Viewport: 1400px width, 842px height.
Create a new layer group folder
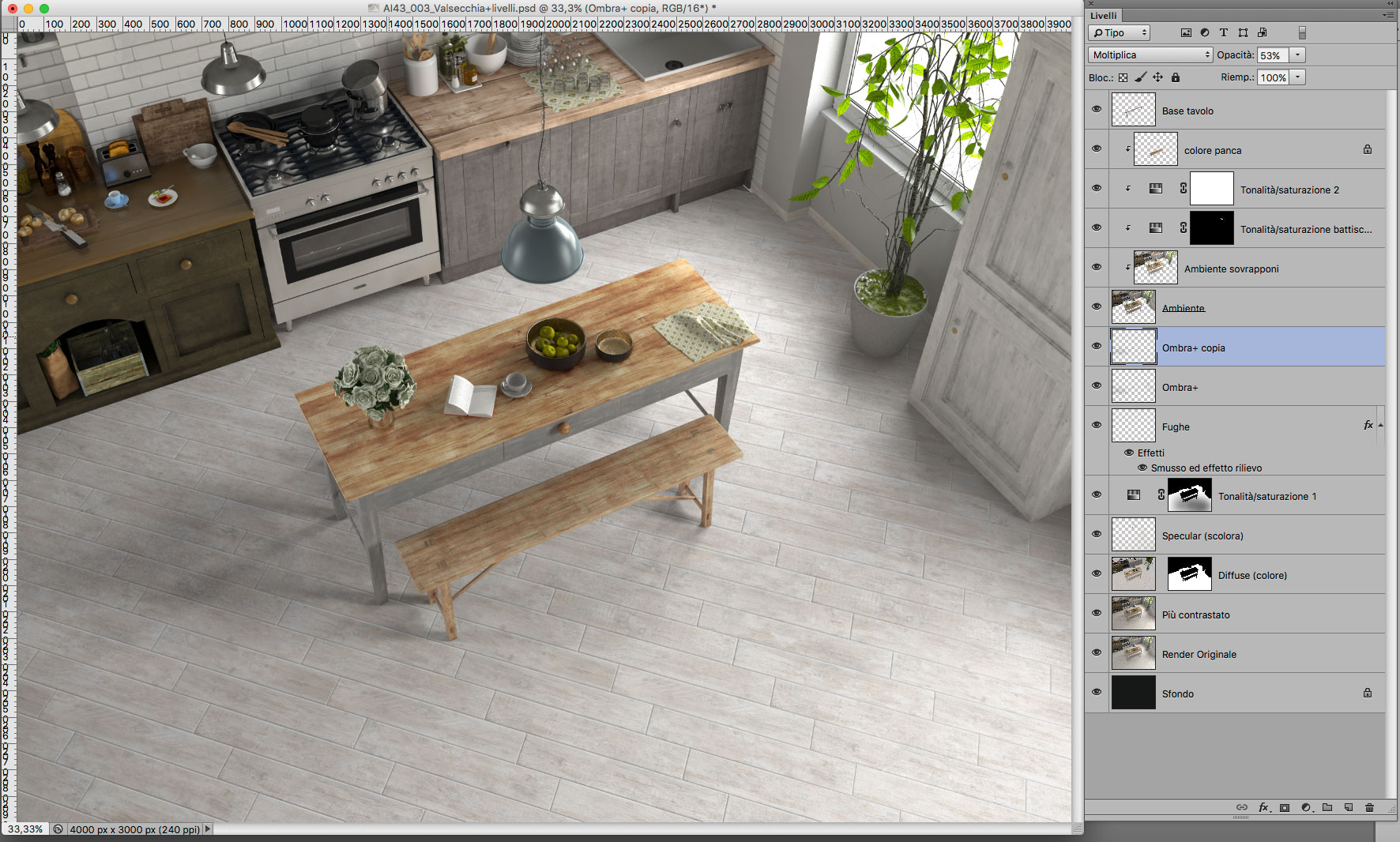coord(1327,807)
